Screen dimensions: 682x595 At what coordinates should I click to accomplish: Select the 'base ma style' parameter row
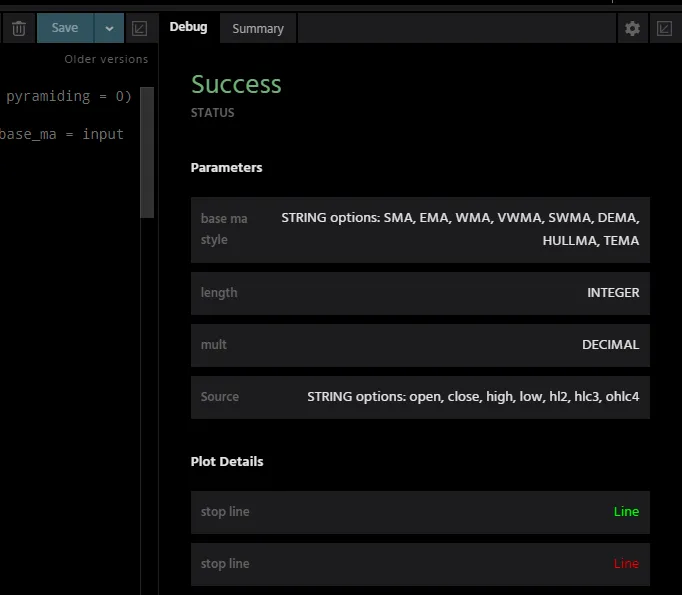tap(420, 230)
